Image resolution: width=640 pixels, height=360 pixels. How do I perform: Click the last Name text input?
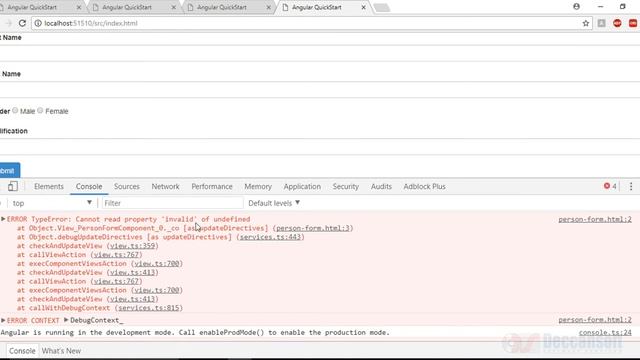point(320,89)
